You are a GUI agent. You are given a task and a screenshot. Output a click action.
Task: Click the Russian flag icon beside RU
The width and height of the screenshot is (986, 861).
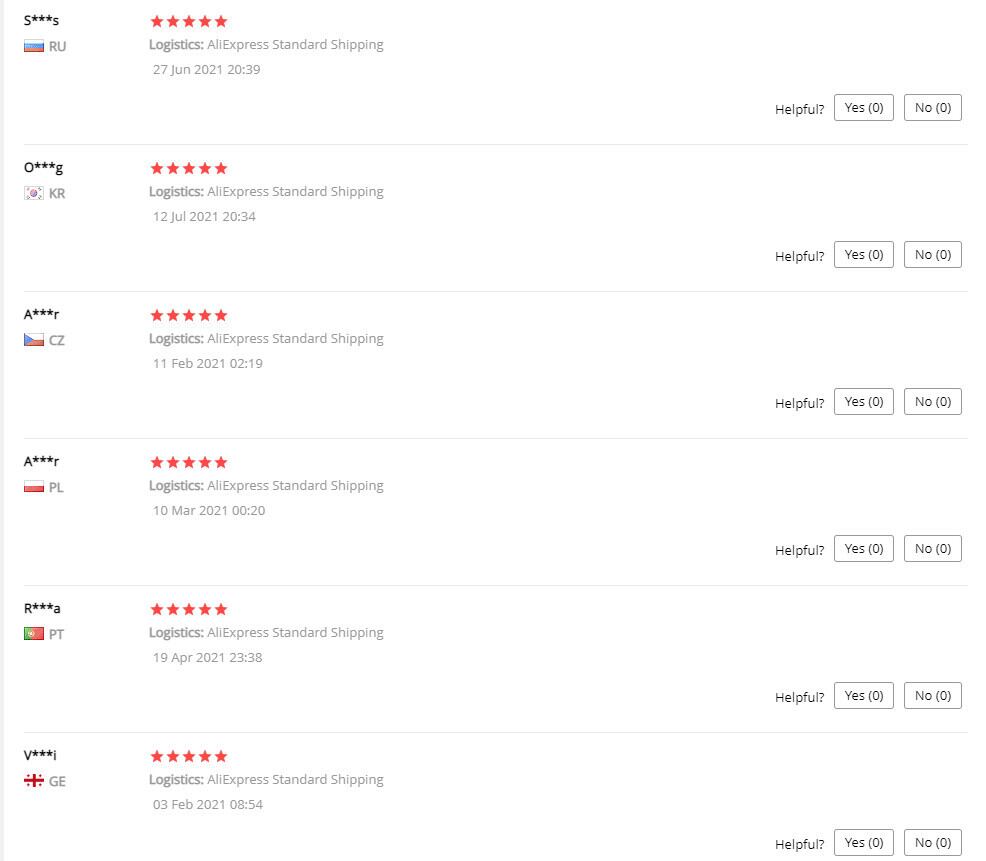34,46
